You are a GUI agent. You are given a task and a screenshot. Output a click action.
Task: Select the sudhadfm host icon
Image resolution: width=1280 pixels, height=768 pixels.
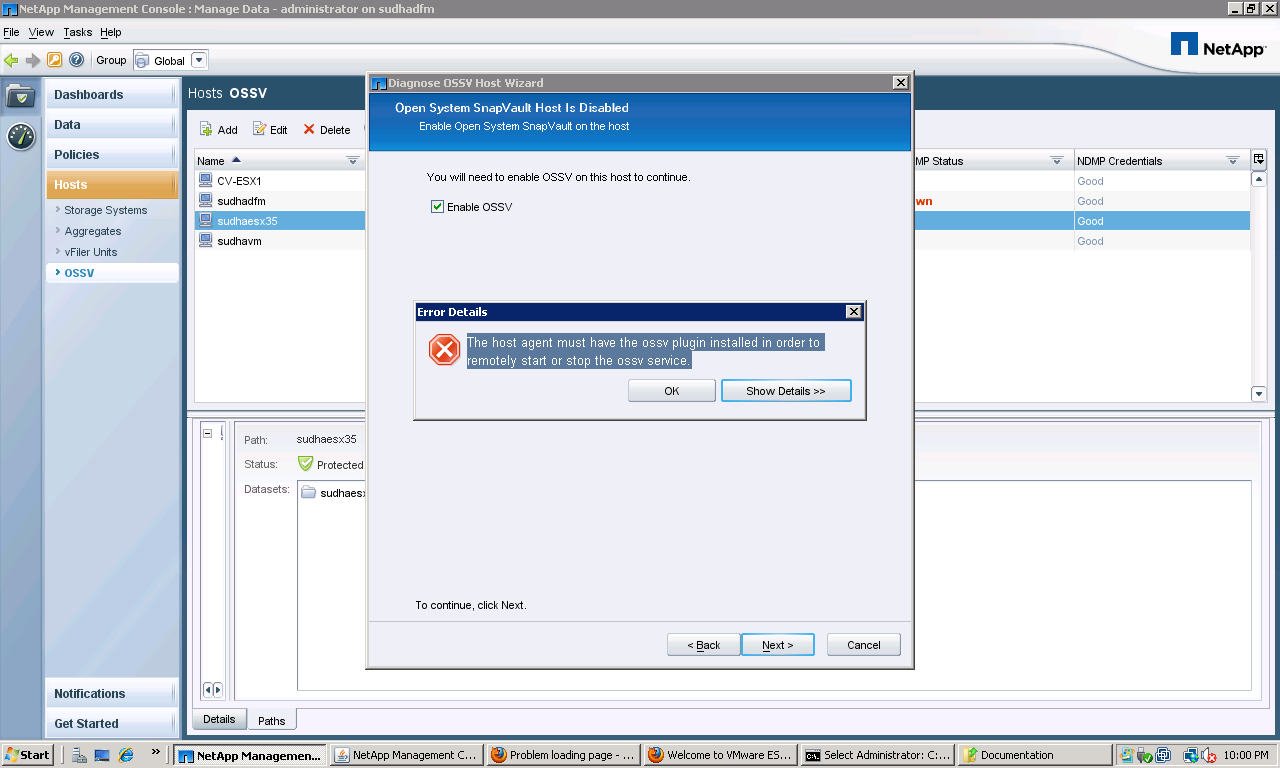[x=205, y=201]
